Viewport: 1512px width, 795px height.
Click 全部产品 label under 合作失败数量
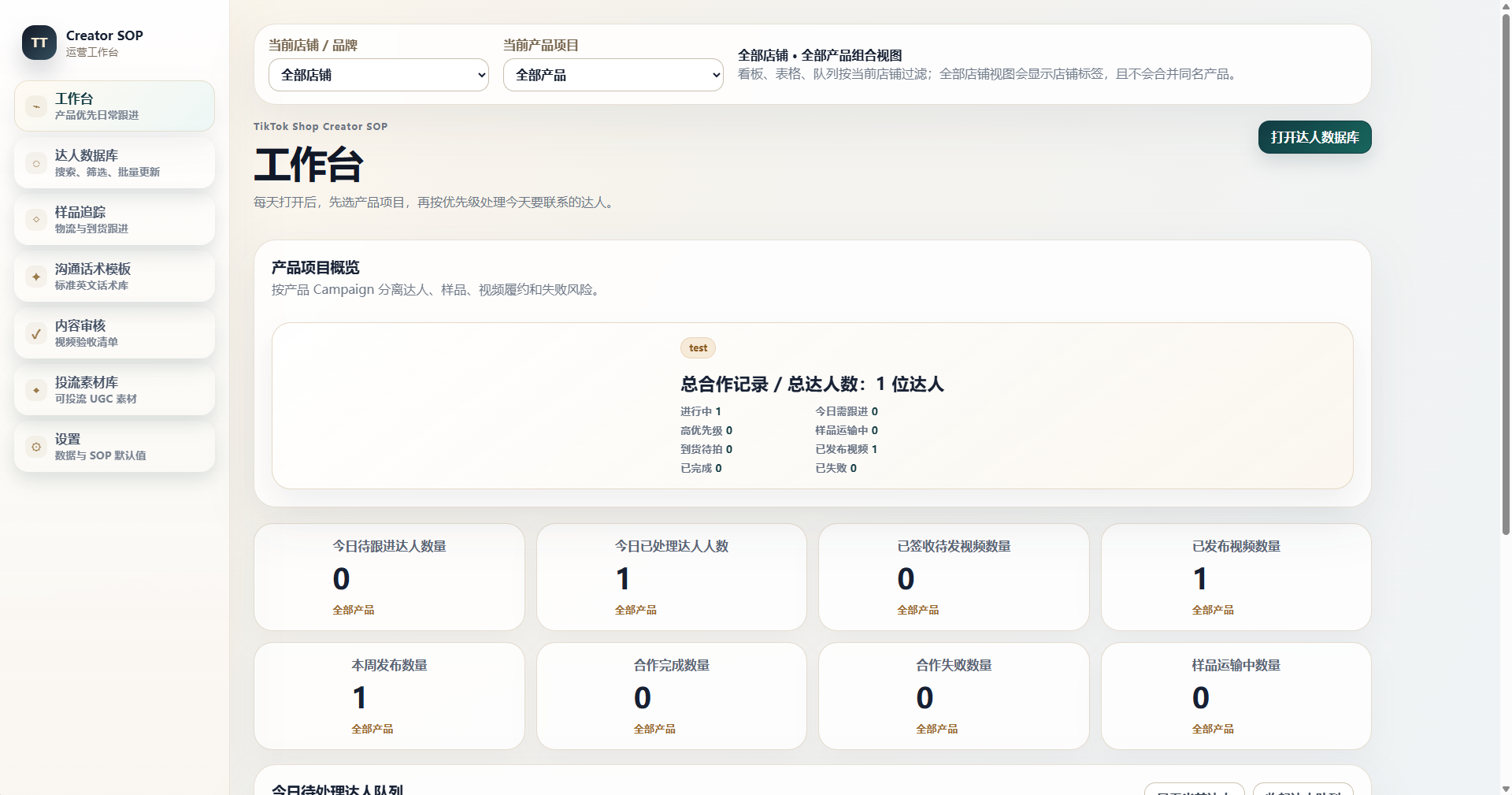click(937, 729)
